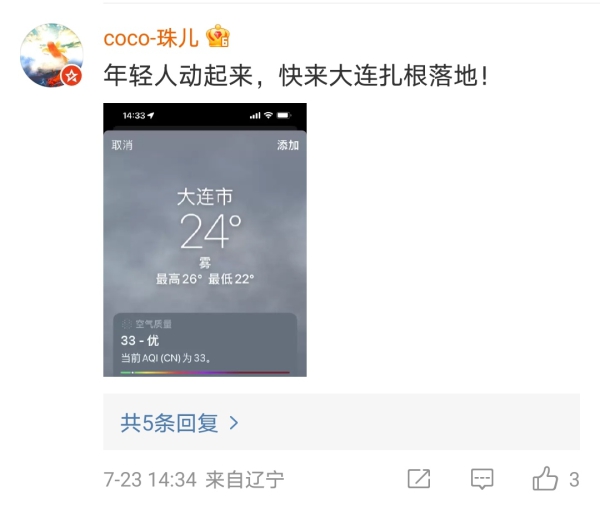The image size is (600, 505).
Task: Share this comment via repost icon
Action: pyautogui.click(x=419, y=479)
